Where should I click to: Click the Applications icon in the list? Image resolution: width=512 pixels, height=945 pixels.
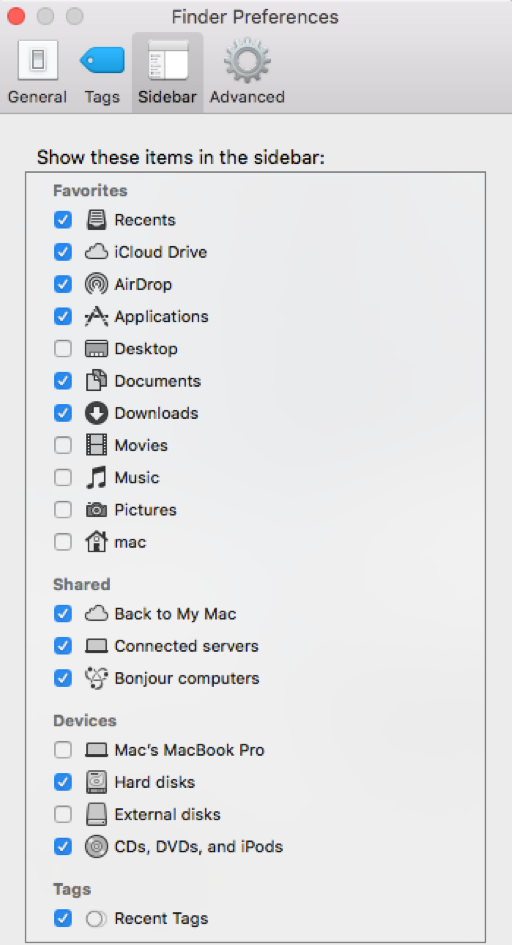[96, 316]
